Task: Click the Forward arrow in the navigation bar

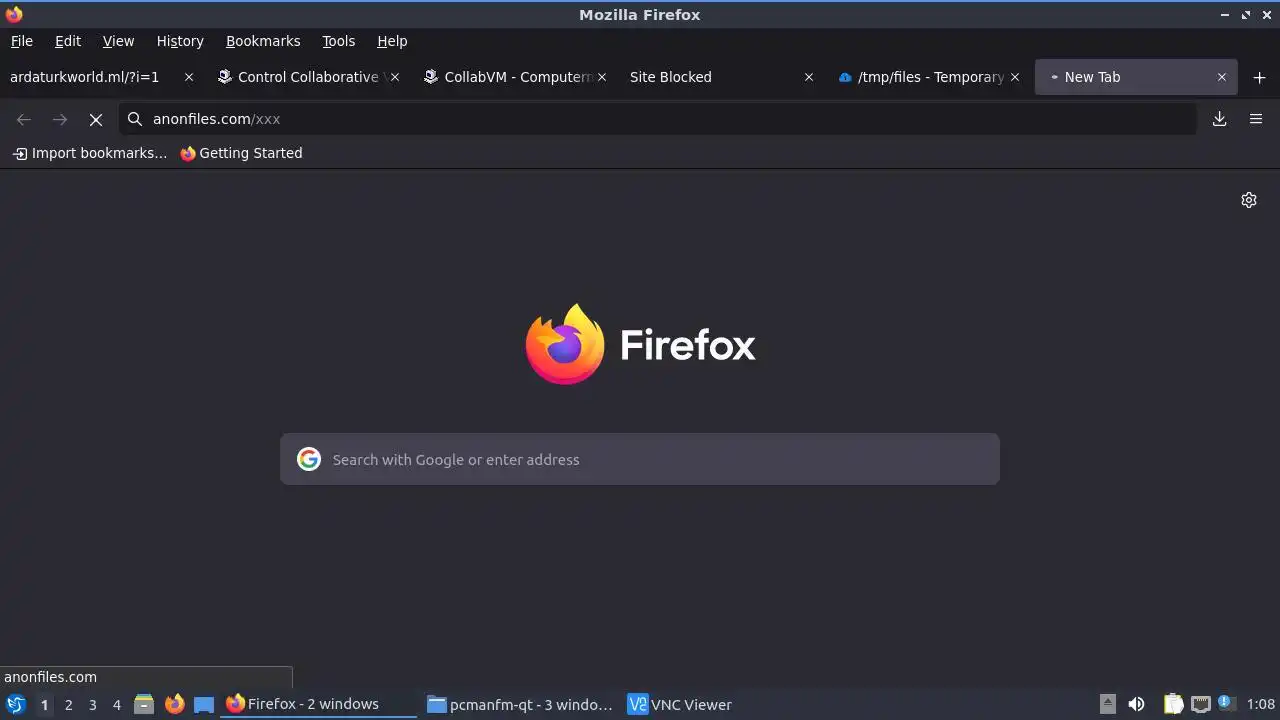Action: (60, 119)
